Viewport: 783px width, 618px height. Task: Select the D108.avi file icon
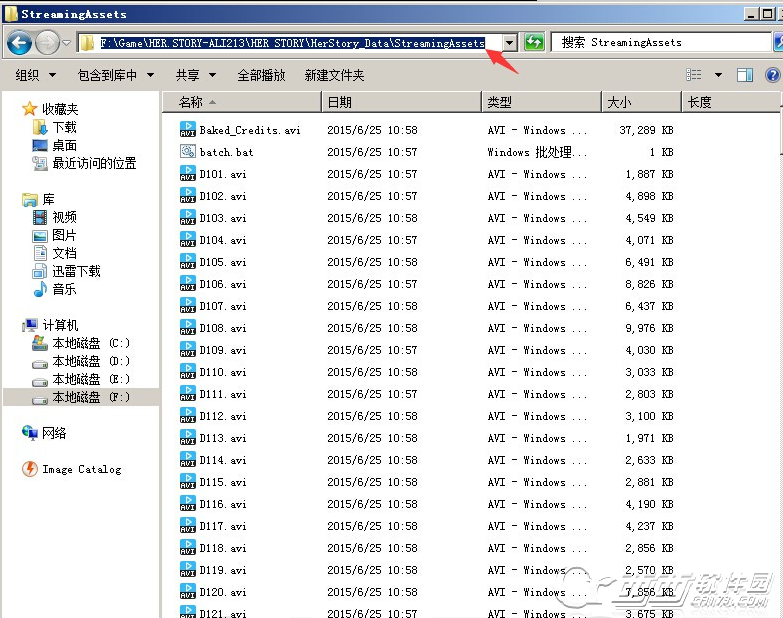coord(188,327)
